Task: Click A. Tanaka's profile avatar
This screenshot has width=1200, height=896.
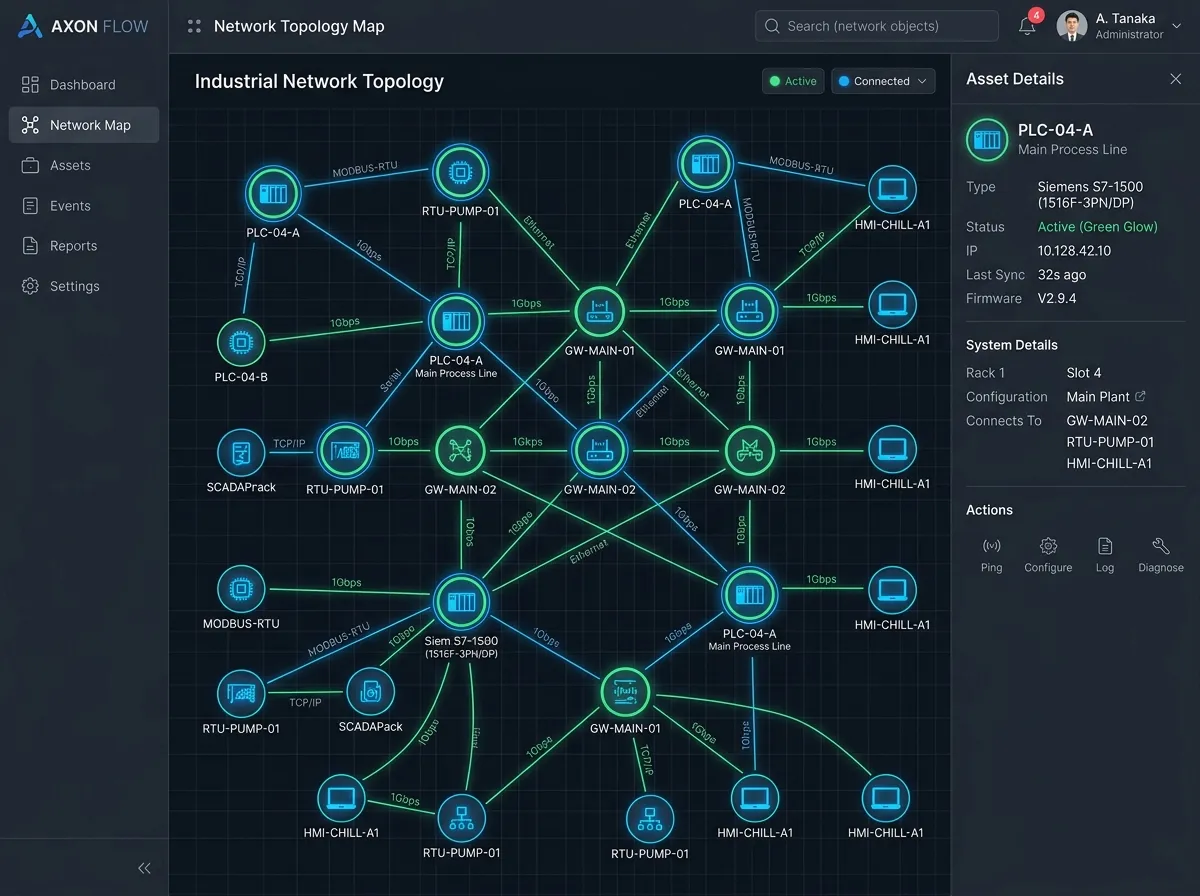Action: pos(1072,26)
